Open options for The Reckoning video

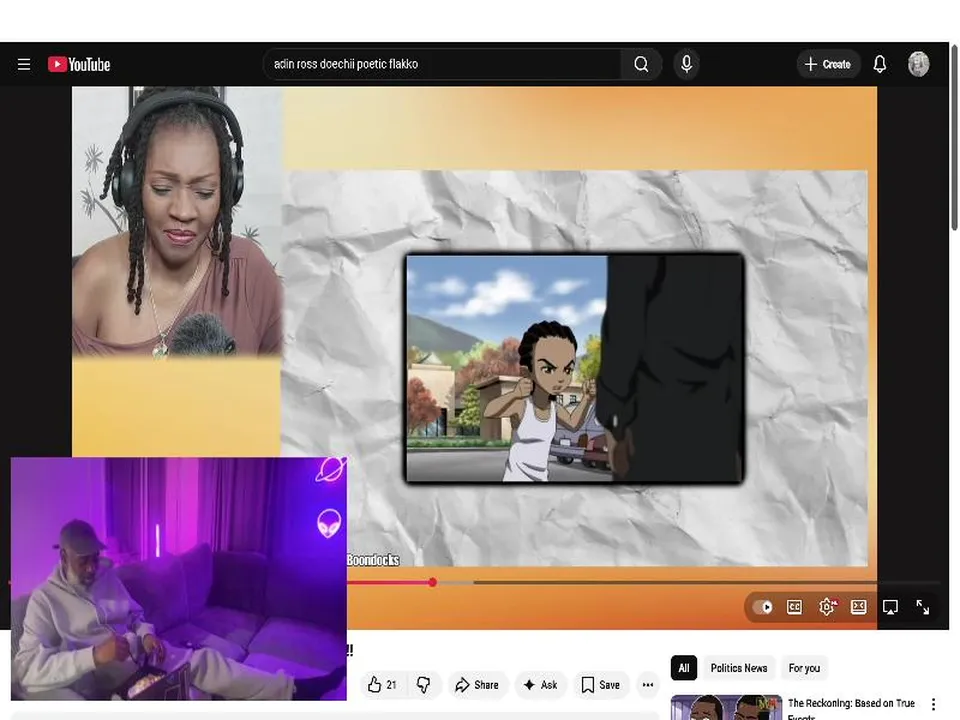coord(933,705)
